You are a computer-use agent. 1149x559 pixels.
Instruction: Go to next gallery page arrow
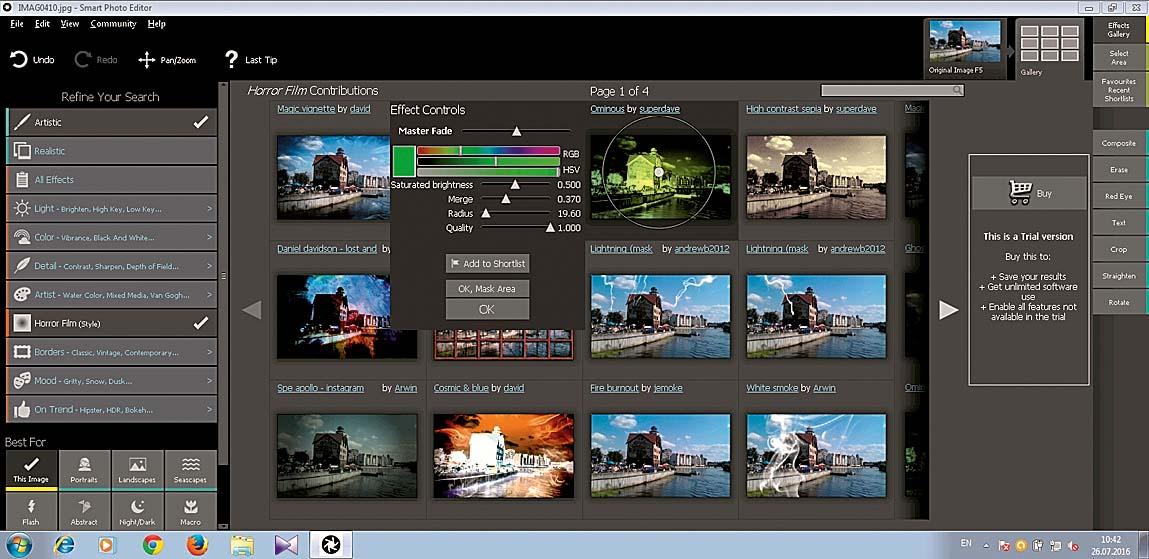point(948,310)
